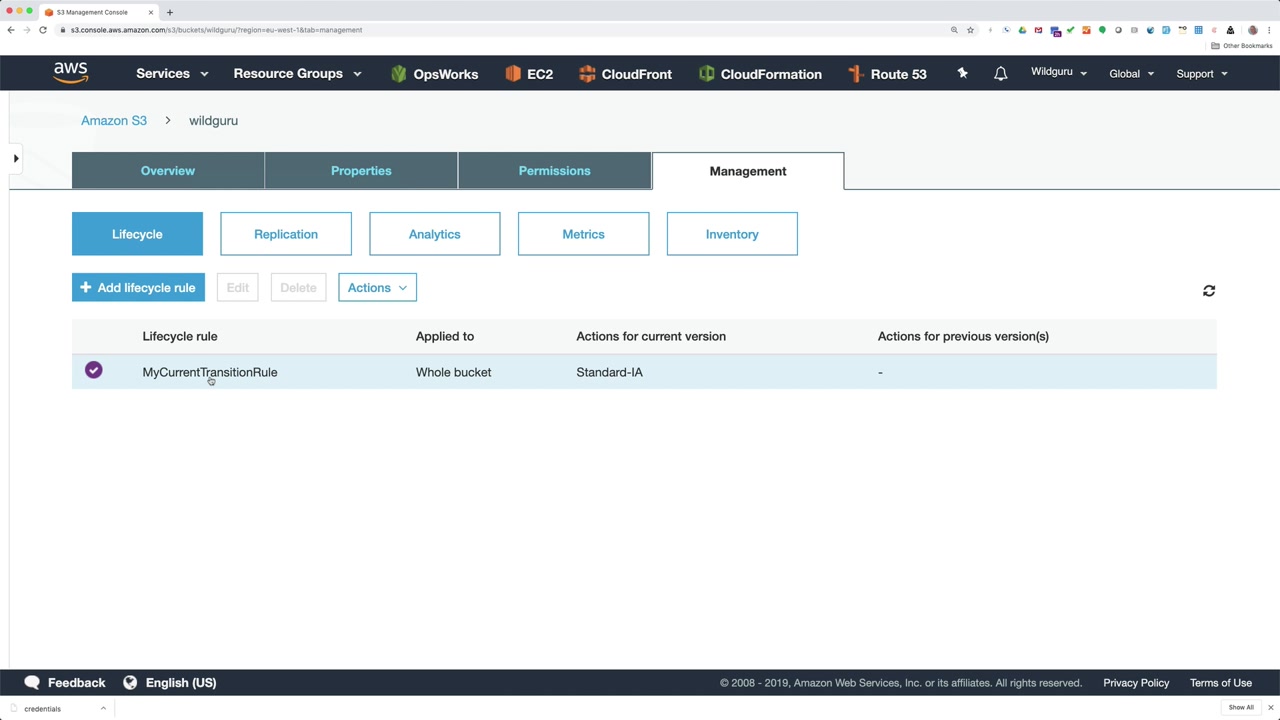Open the Wildguru account dropdown
This screenshot has width=1280, height=720.
click(1059, 72)
